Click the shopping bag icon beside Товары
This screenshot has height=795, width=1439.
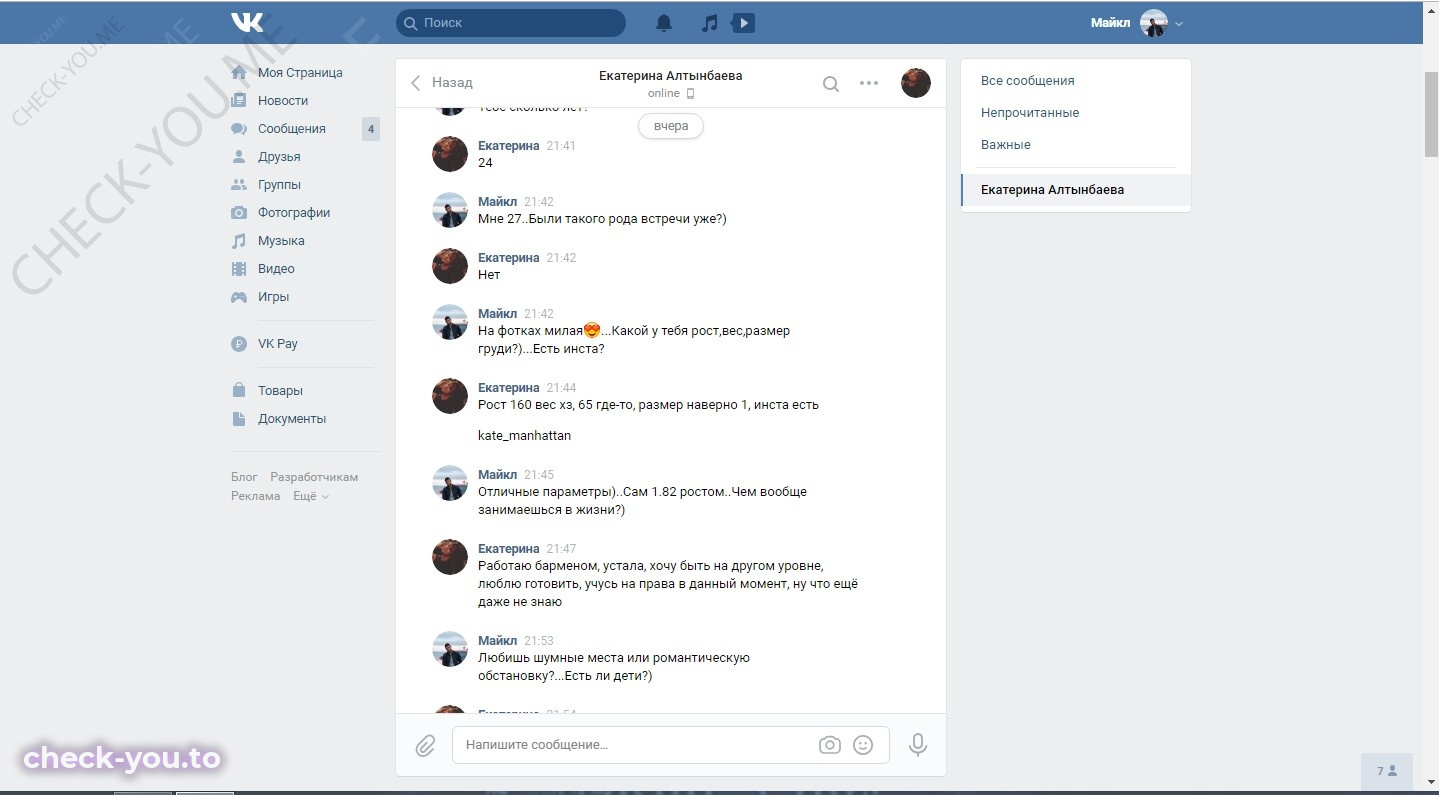(239, 390)
